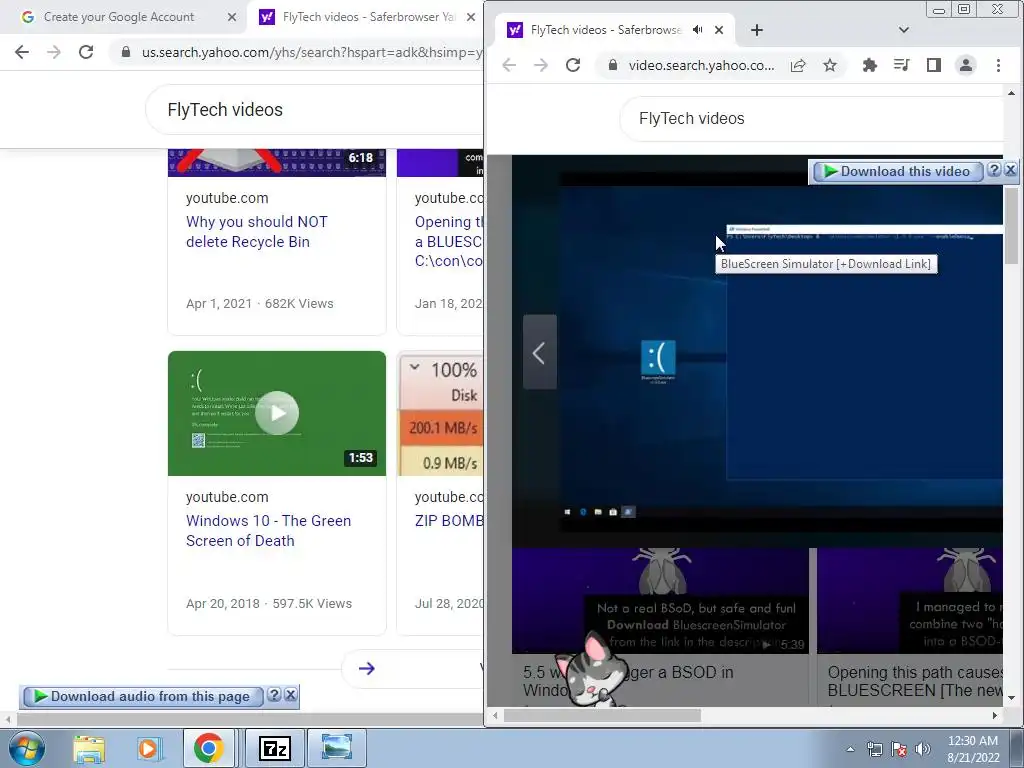The image size is (1024, 768).
Task: Go to previous video with left chevron
Action: (x=539, y=353)
